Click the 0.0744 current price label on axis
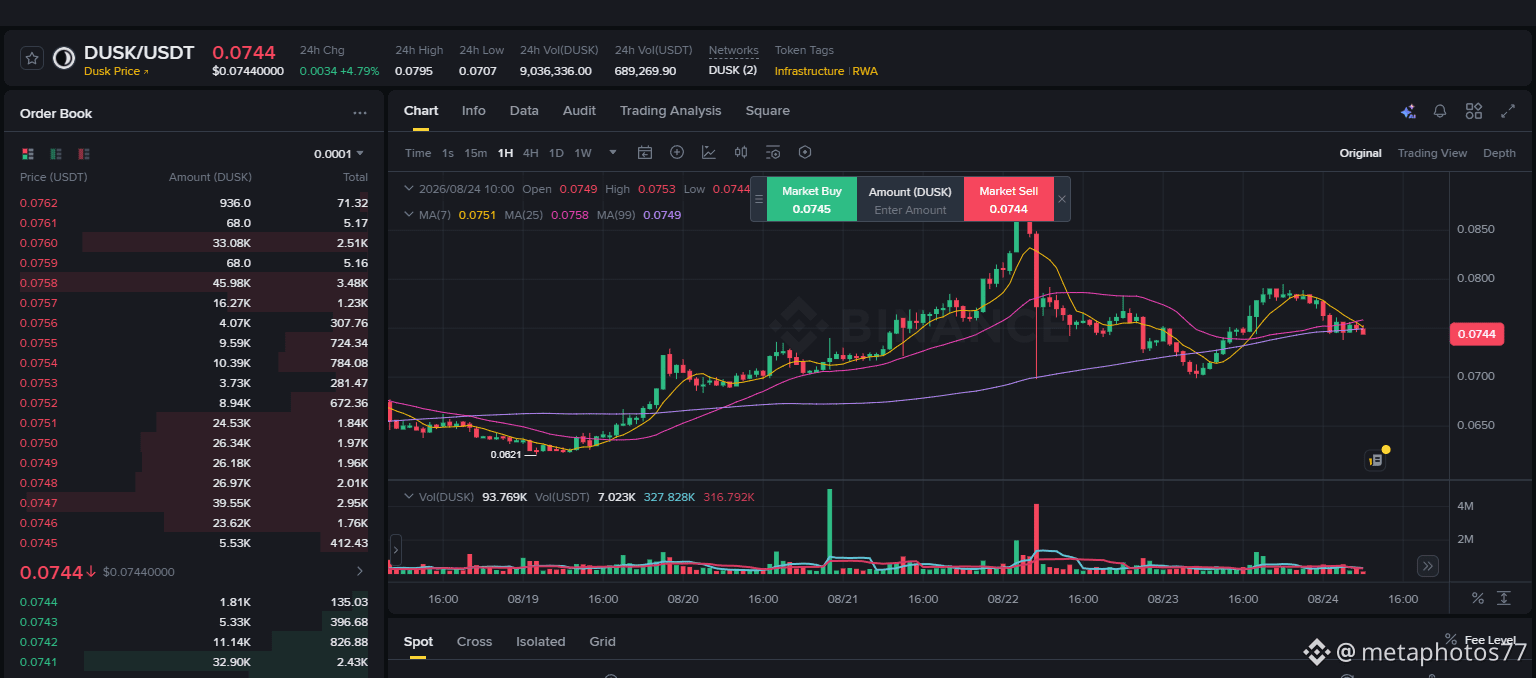This screenshot has height=678, width=1536. 1477,334
